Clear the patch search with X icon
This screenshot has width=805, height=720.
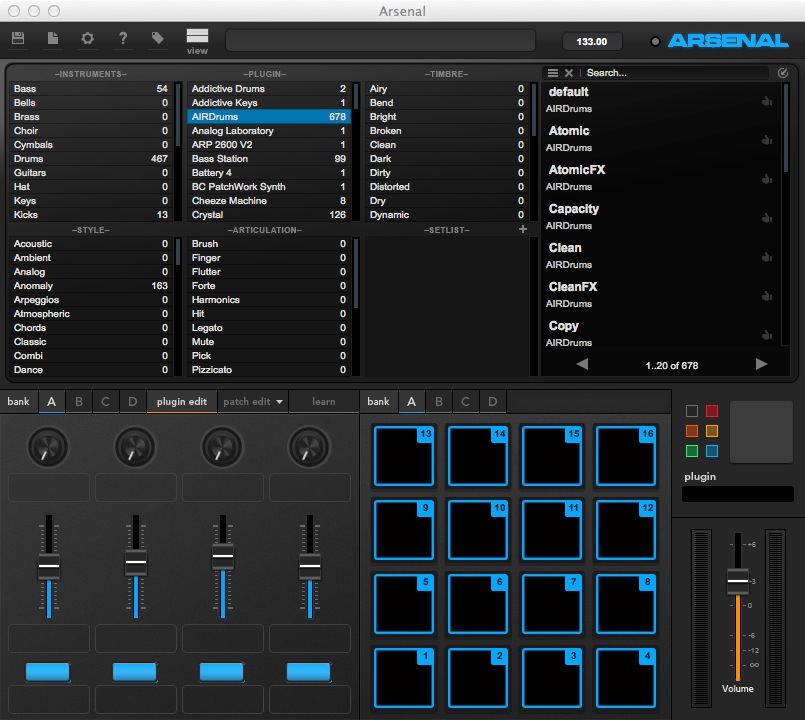point(569,73)
